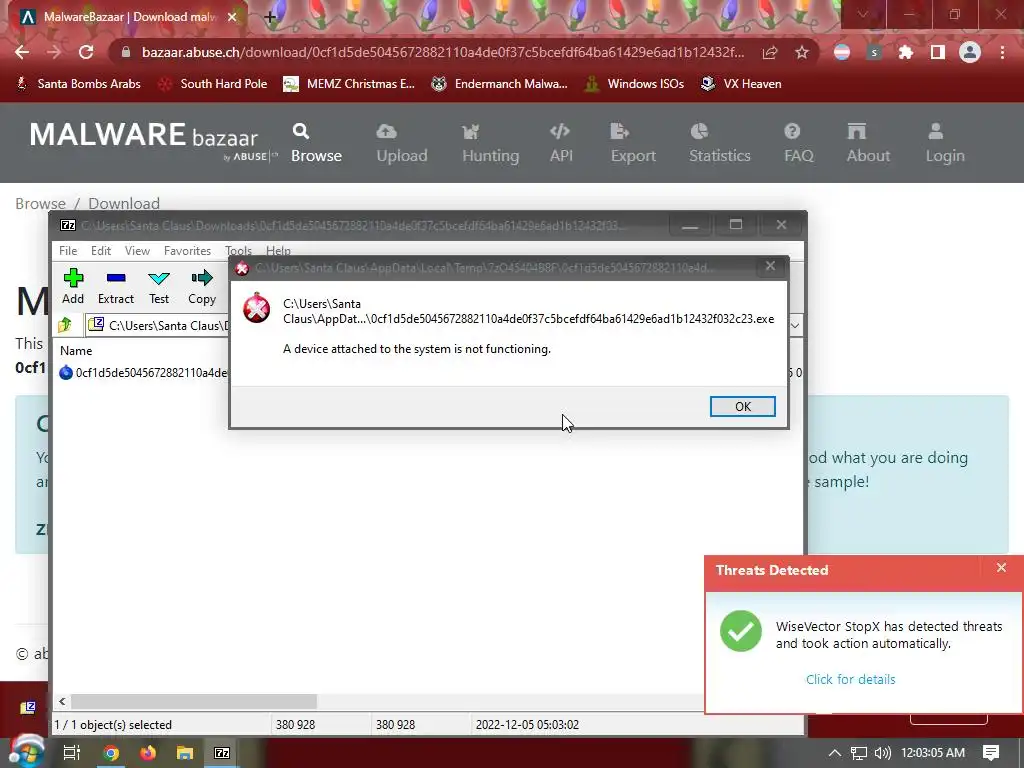Click the date 2022-12-05 05:03:02 in status bar
This screenshot has height=768, width=1024.
pyautogui.click(x=527, y=725)
